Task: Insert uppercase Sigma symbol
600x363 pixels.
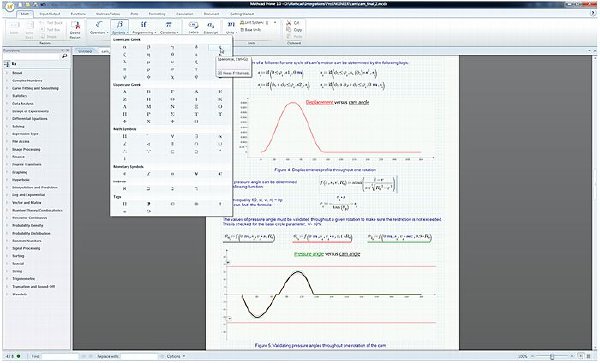Action: tap(172, 114)
